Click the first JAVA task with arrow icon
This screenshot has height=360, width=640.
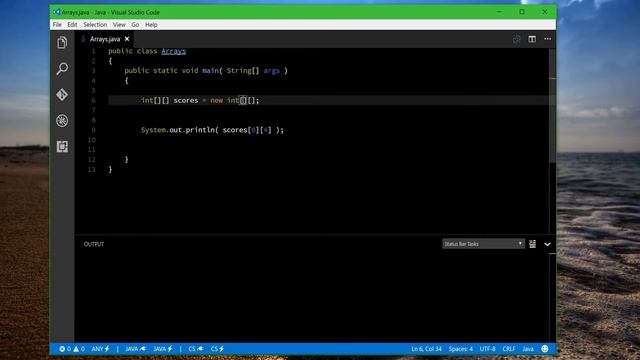[135, 349]
